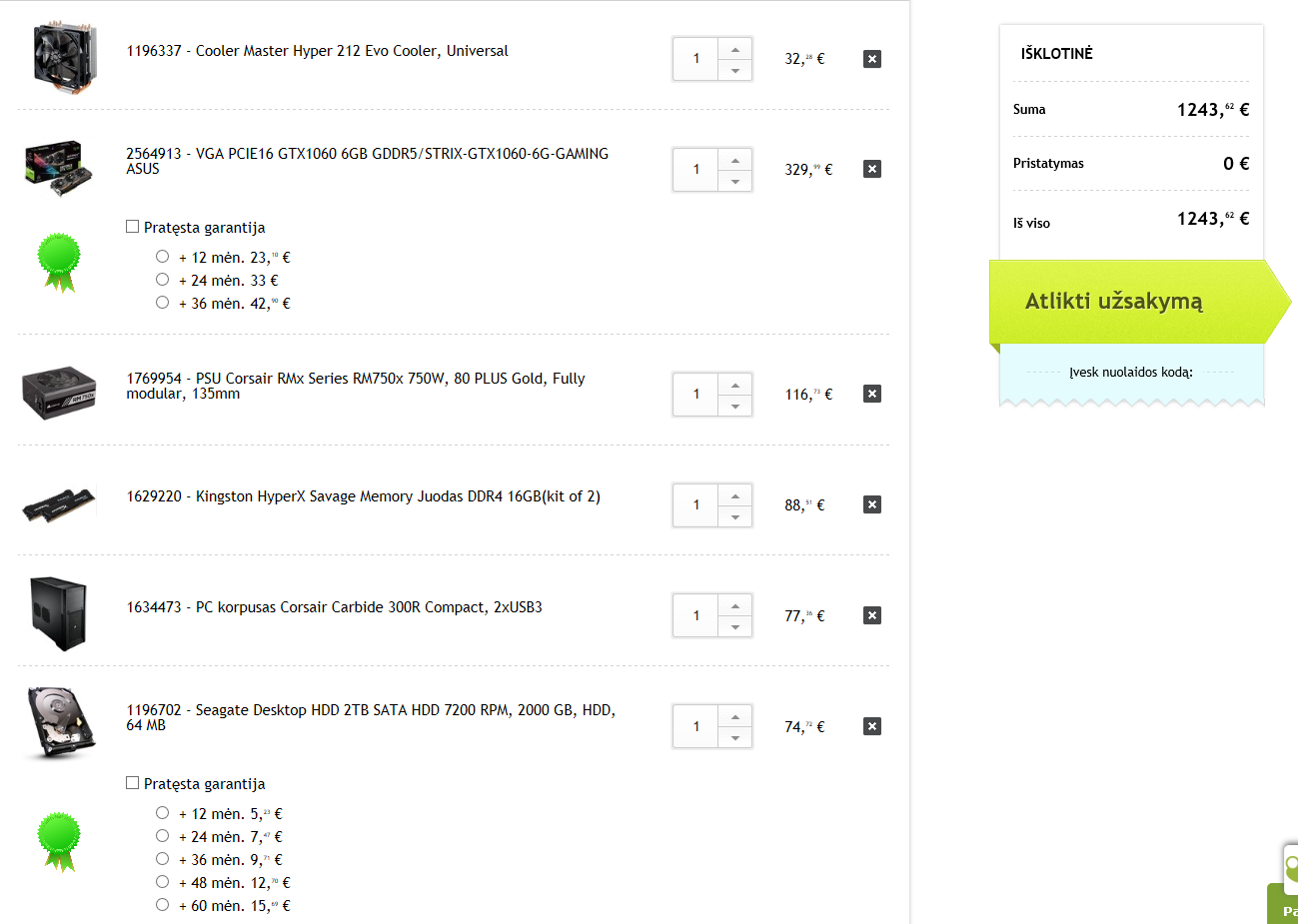Open PSU Corsair RMx RM750x product link
The image size is (1298, 924).
click(356, 386)
